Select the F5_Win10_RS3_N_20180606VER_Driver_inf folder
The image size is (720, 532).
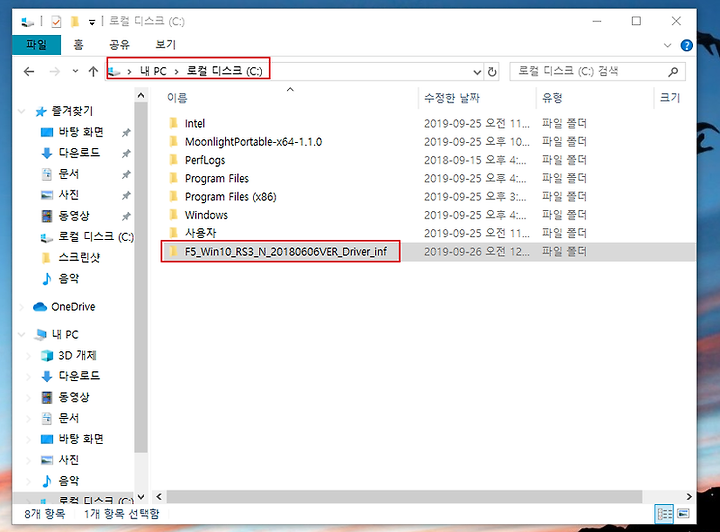tap(286, 252)
